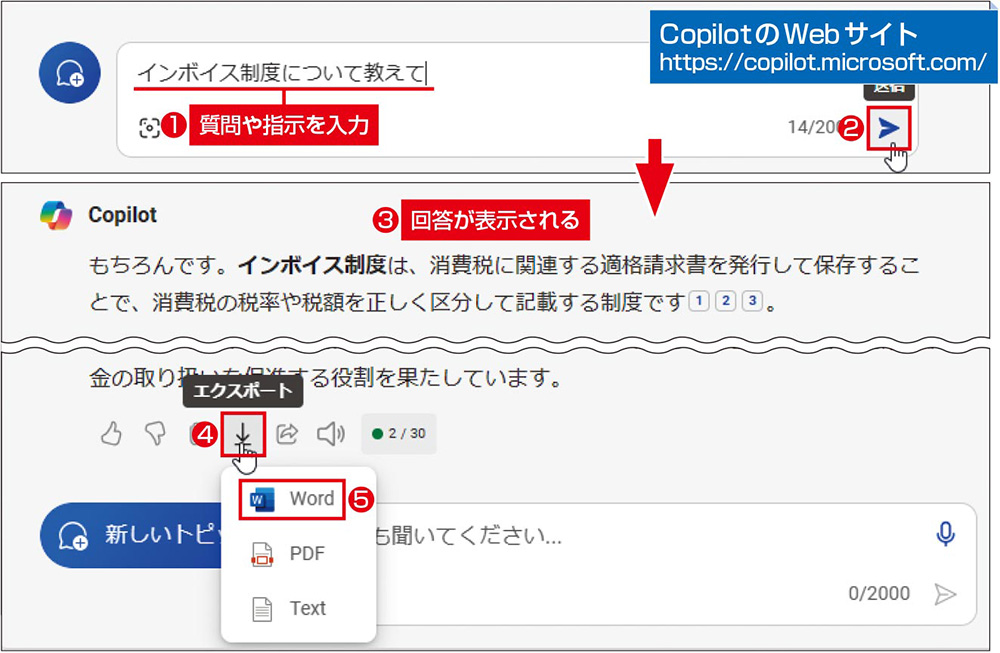This screenshot has height=653, width=1000.
Task: Click the share icon below the answer
Action: tap(287, 433)
